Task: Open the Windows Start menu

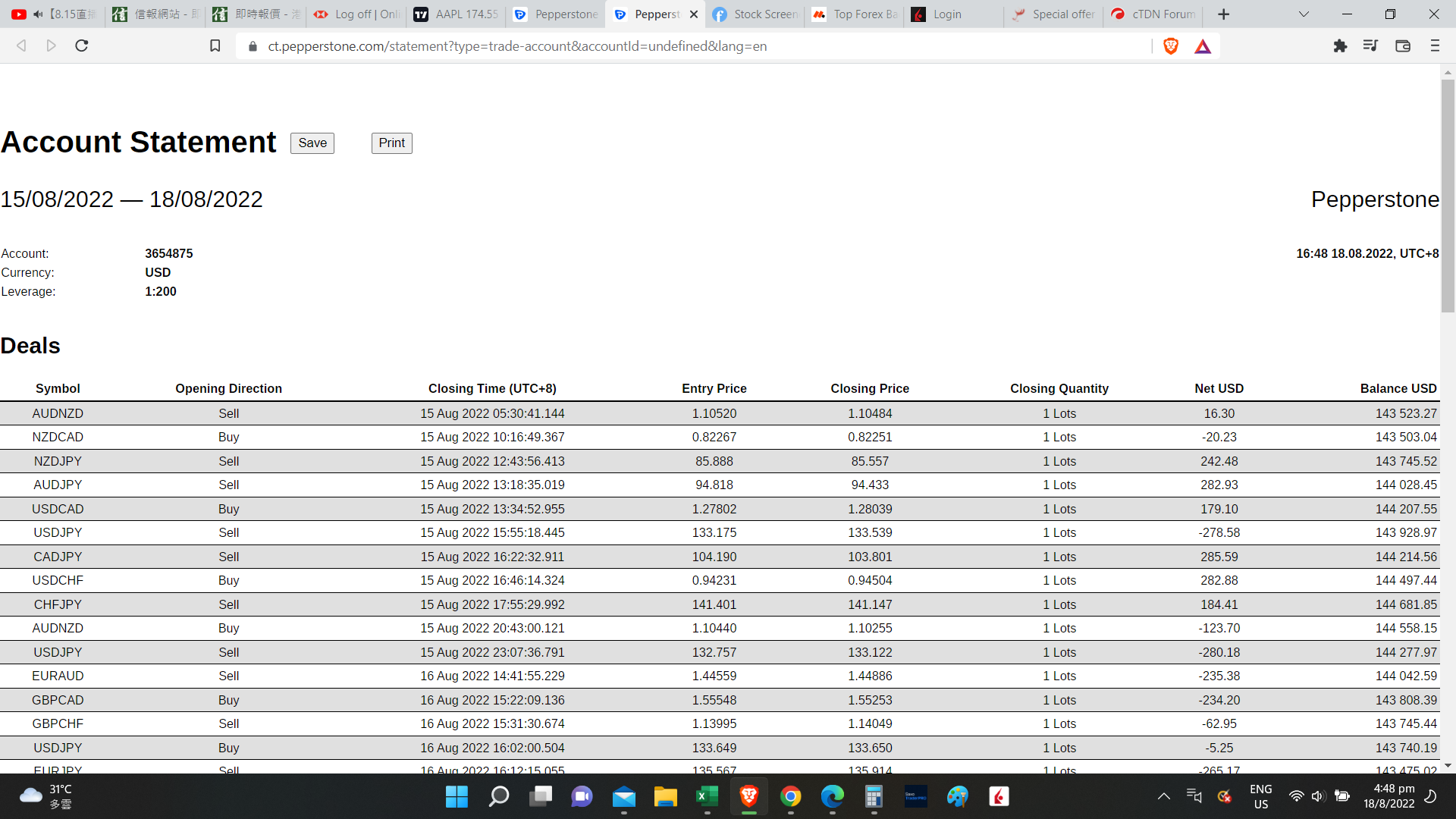Action: click(x=457, y=796)
